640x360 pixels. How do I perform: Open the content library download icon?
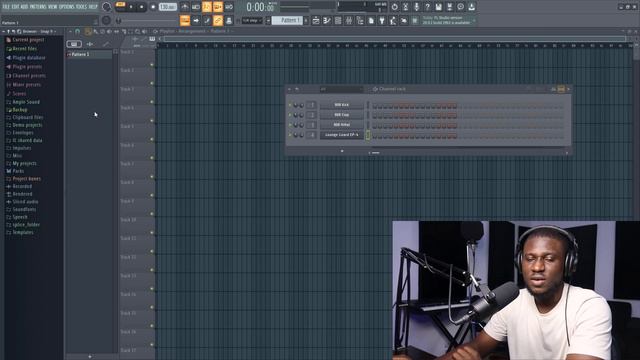tap(471, 7)
